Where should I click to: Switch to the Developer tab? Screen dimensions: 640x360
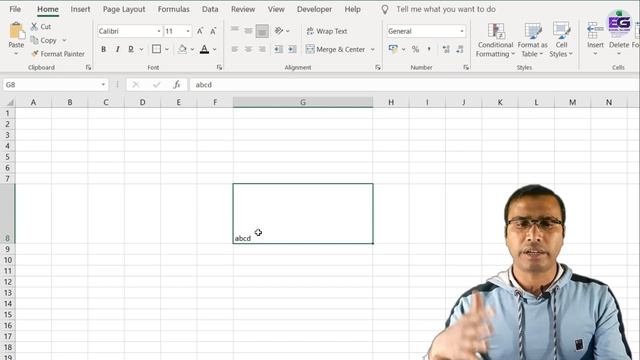(314, 9)
